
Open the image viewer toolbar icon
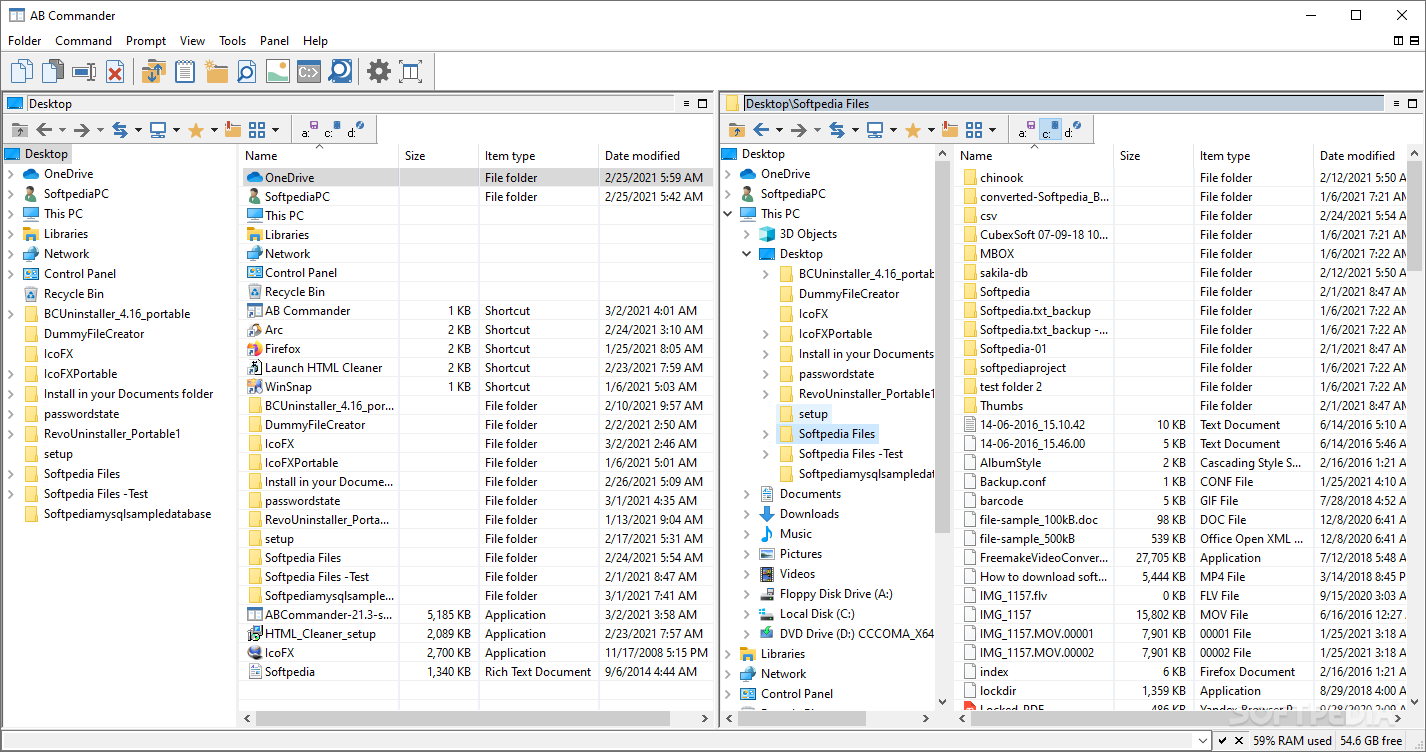point(277,71)
